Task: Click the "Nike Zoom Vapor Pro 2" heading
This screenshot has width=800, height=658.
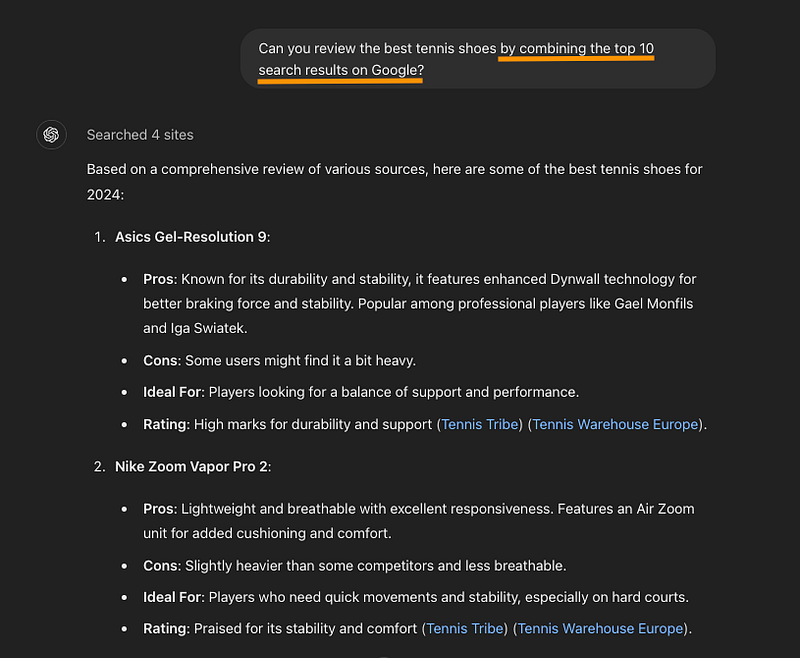Action: click(193, 467)
